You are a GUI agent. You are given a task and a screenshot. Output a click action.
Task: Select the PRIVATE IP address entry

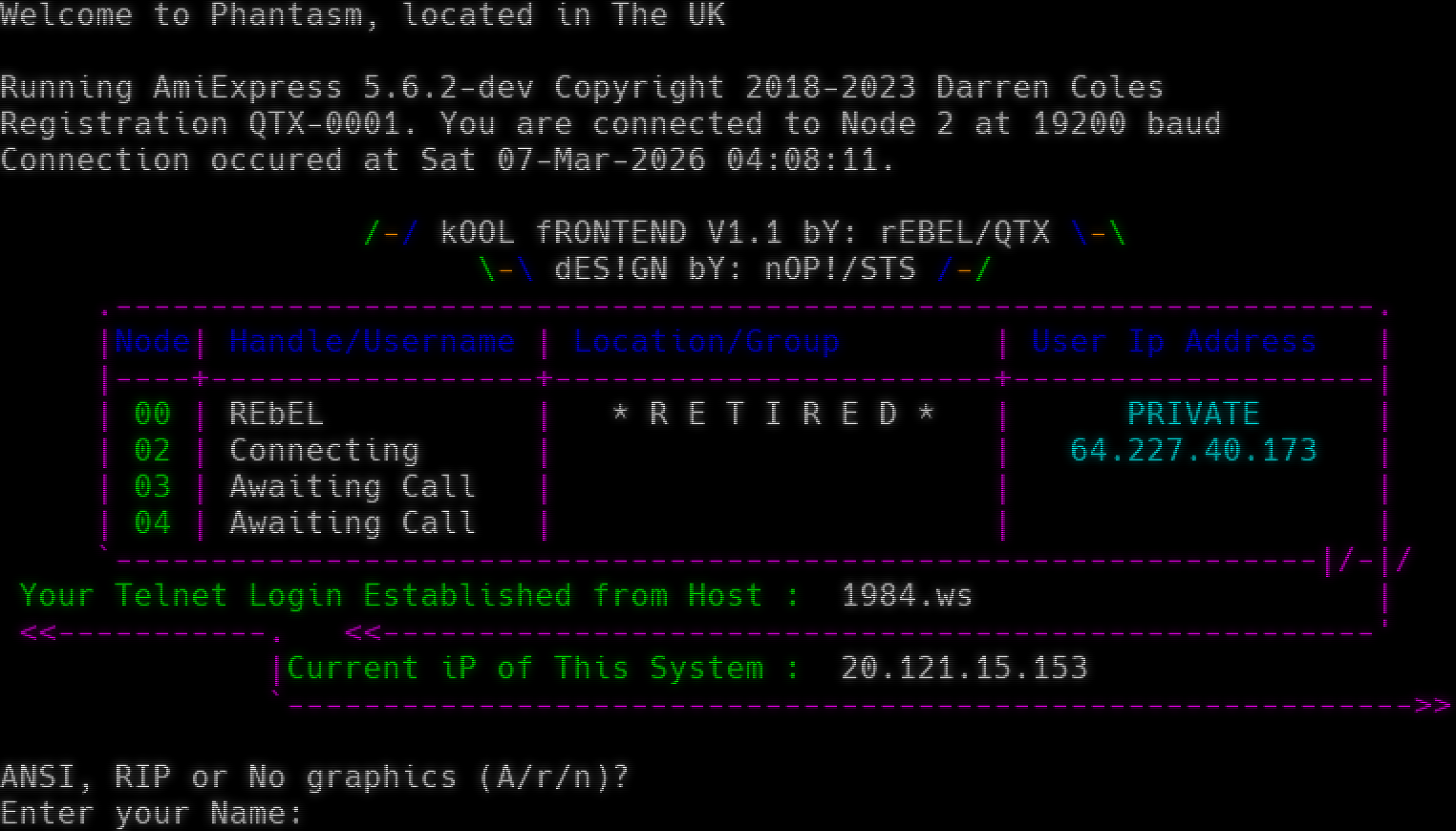[1192, 414]
